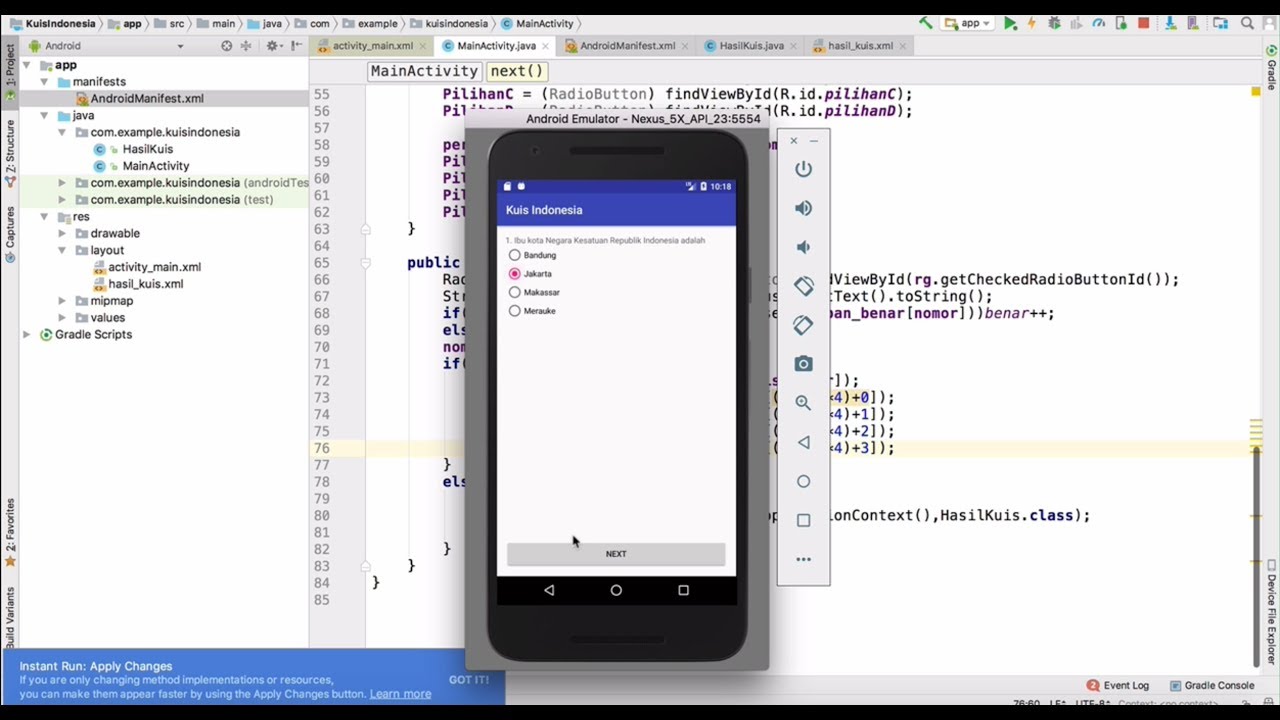Switch to the MainActivity.java editor tab
This screenshot has width=1280, height=720.
click(496, 46)
